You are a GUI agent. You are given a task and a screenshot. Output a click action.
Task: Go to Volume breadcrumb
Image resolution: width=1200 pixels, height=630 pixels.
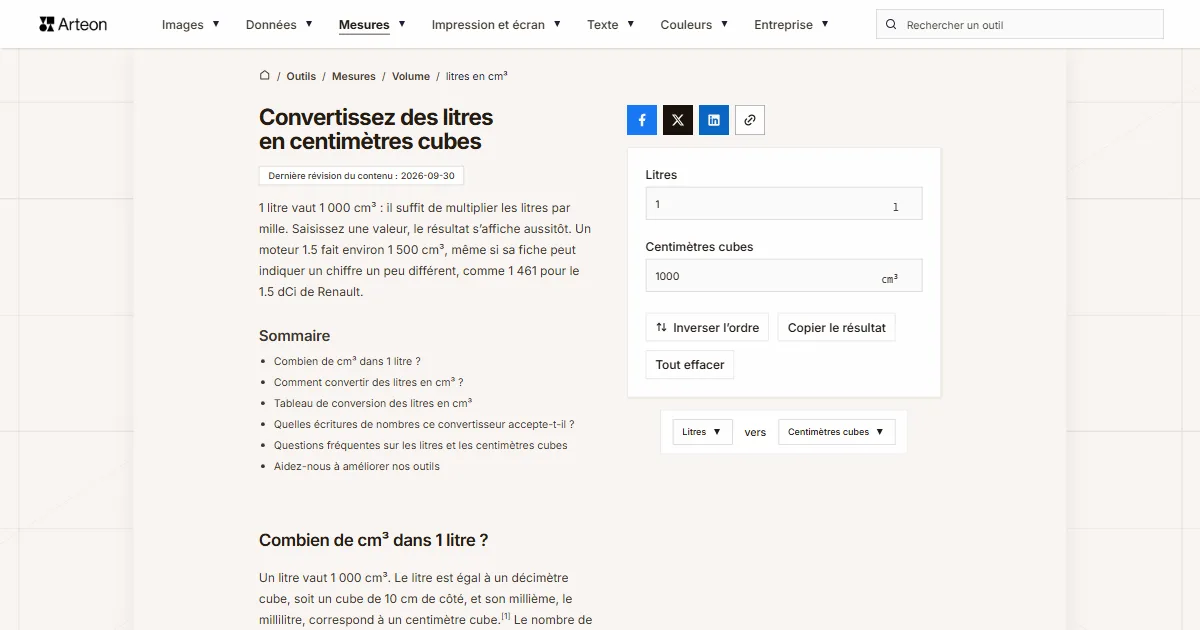411,76
